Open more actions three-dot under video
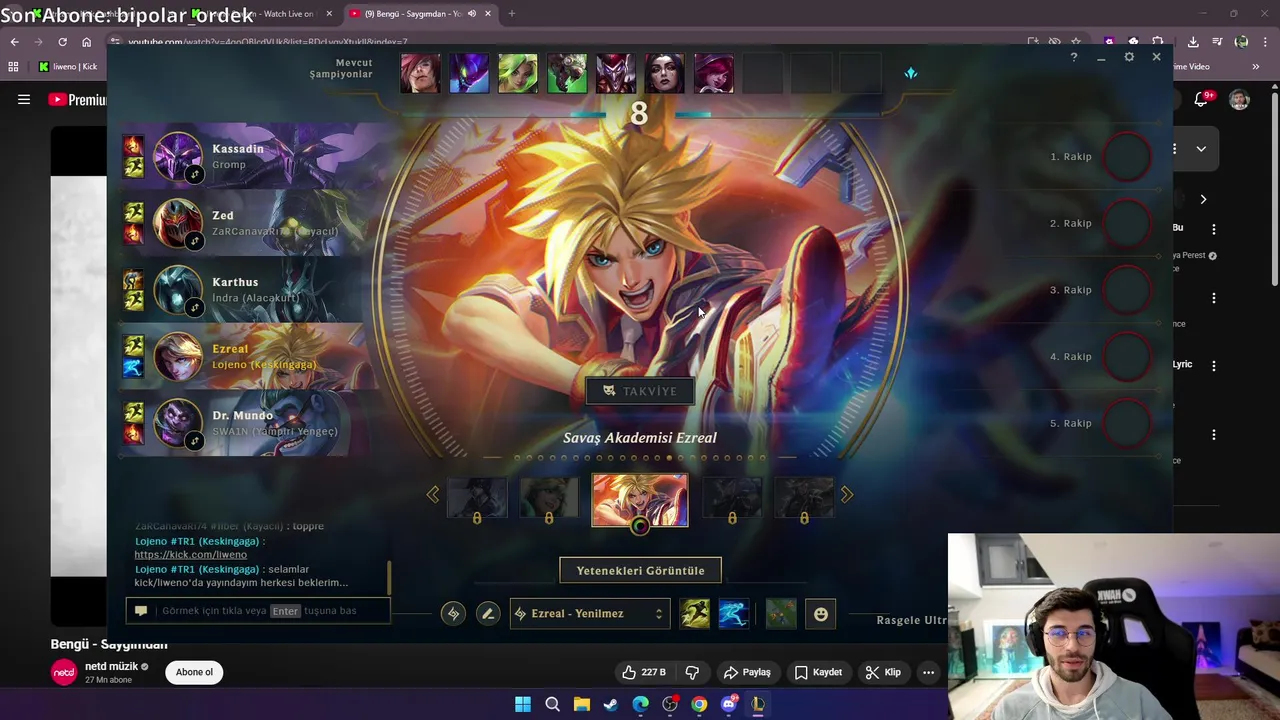This screenshot has height=720, width=1280. [928, 673]
